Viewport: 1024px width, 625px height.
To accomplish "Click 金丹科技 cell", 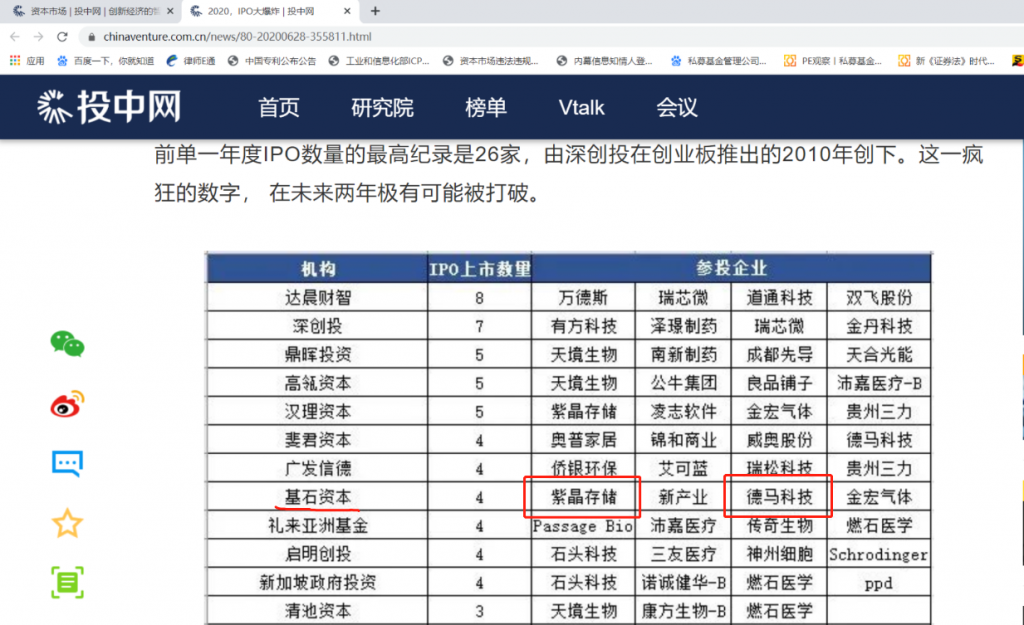I will click(879, 326).
